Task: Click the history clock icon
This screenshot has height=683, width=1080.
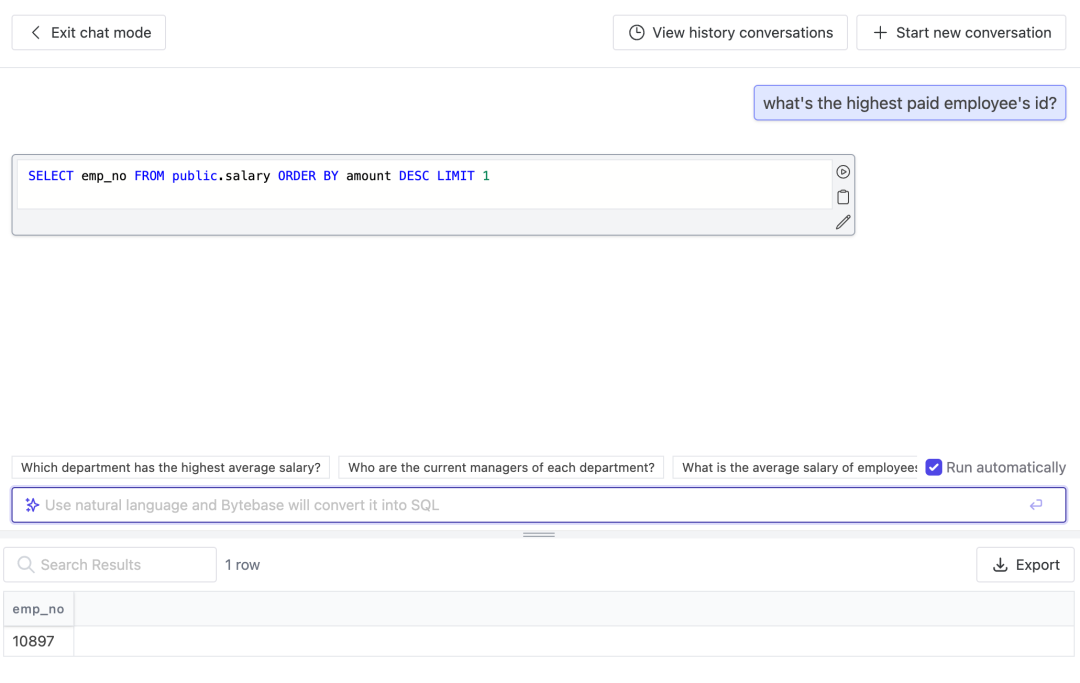Action: 636,33
